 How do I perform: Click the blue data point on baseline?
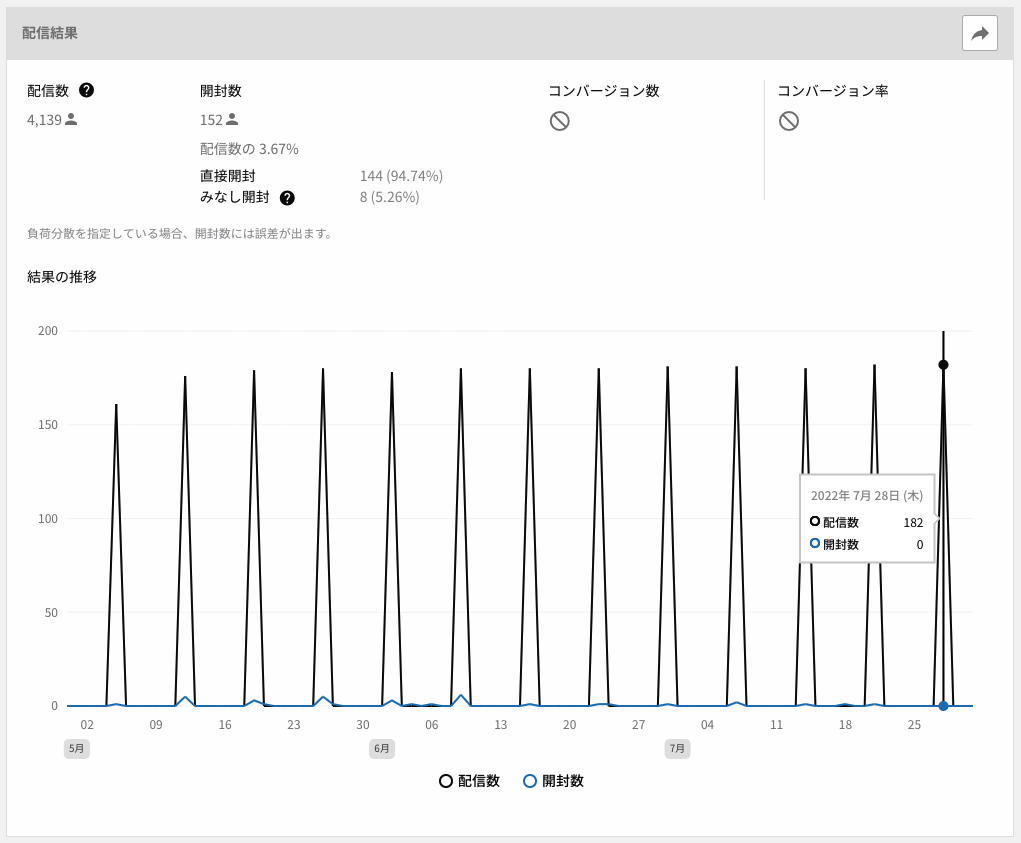click(x=943, y=706)
